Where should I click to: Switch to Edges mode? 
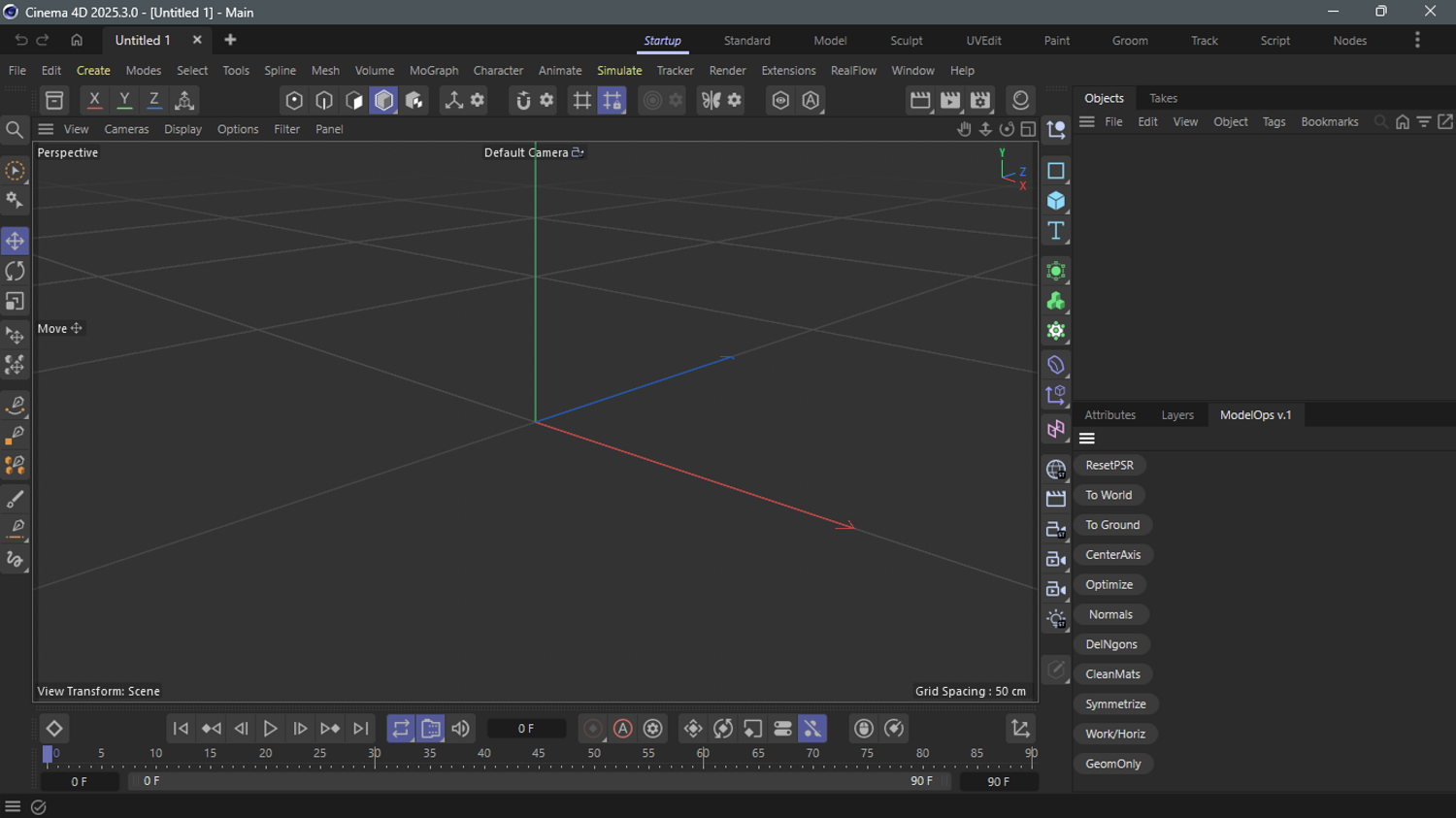324,100
